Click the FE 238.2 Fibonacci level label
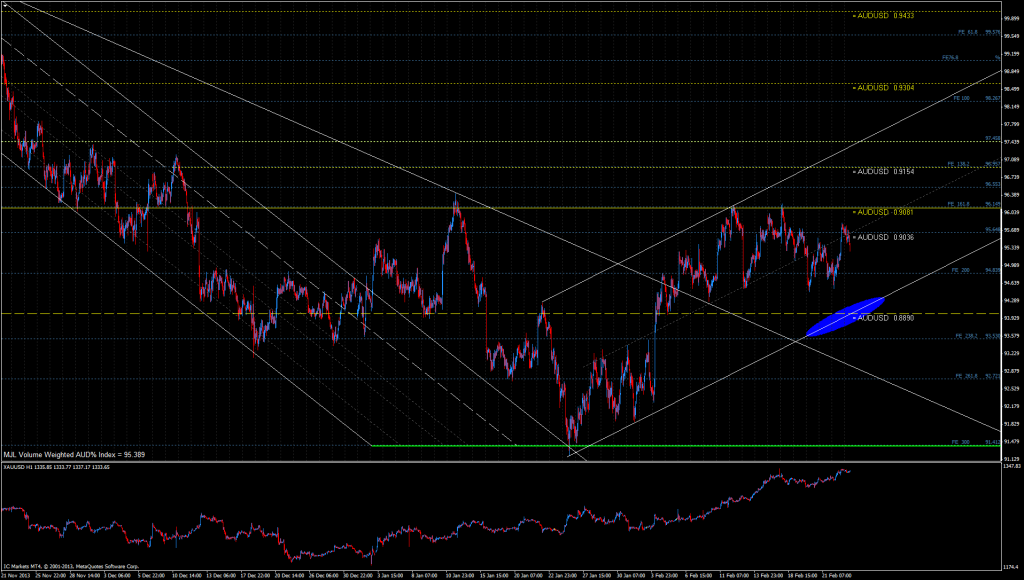 pos(967,336)
